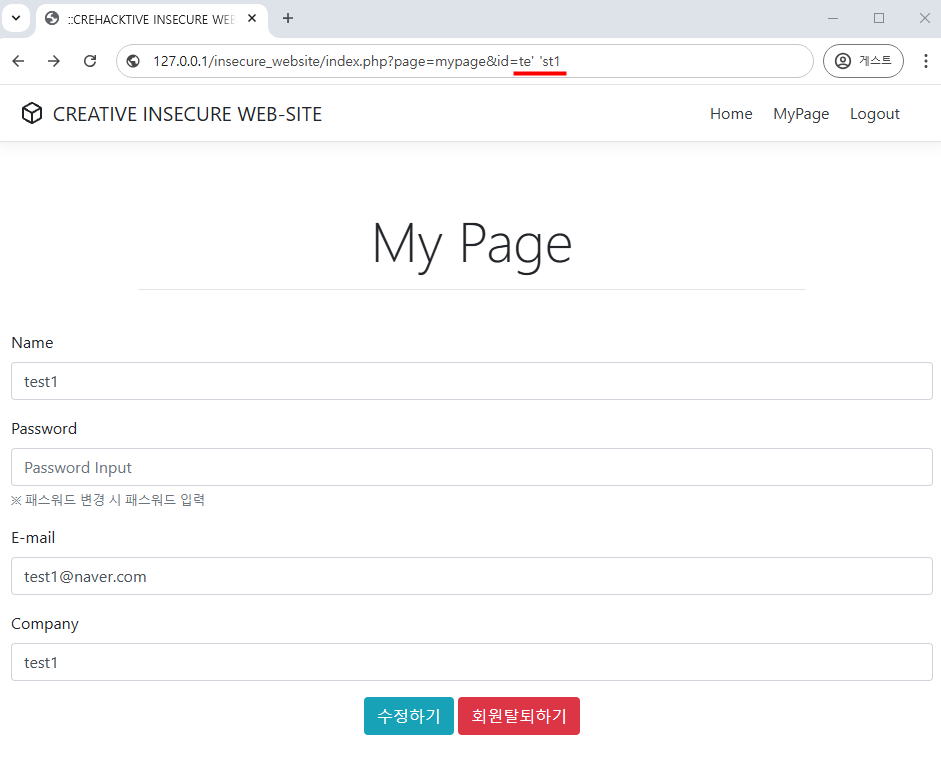Focus the E-mail input field
The height and width of the screenshot is (781, 941).
click(472, 576)
